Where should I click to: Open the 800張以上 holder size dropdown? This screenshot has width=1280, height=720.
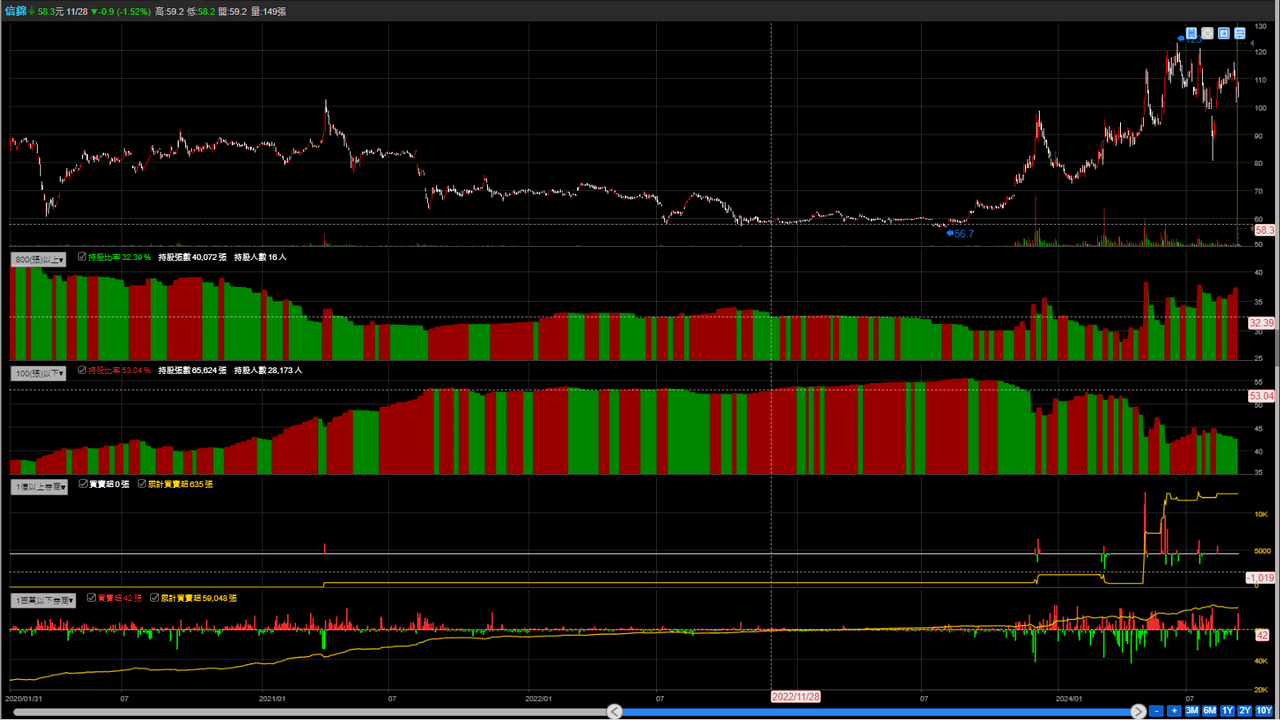point(38,259)
